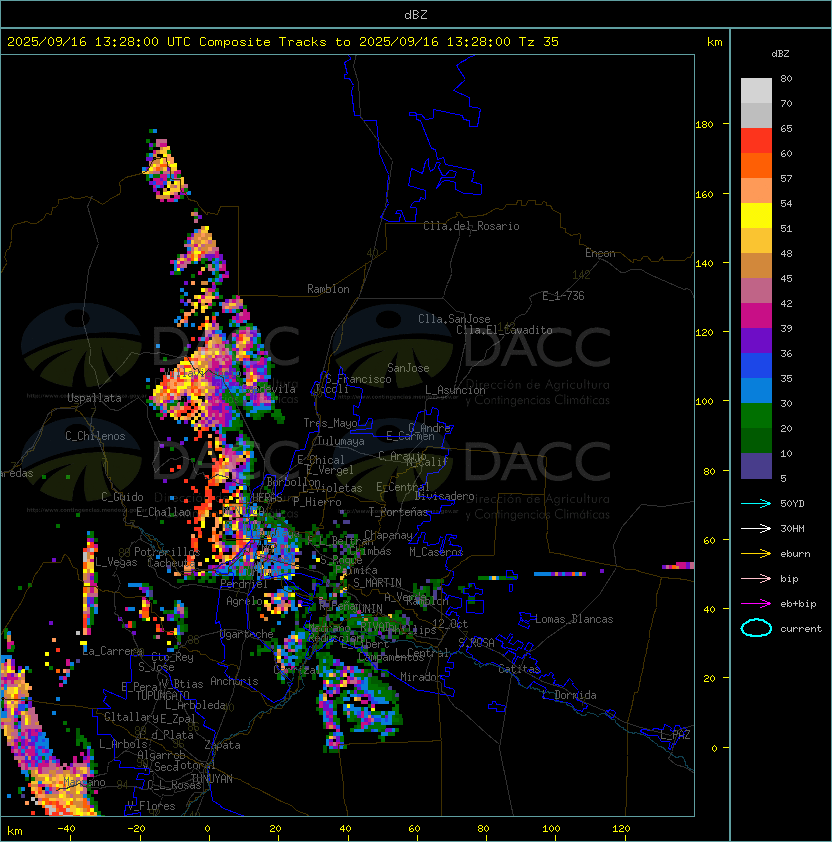
Task: Click the -20 km horizontal axis tick label
Action: pos(136,829)
